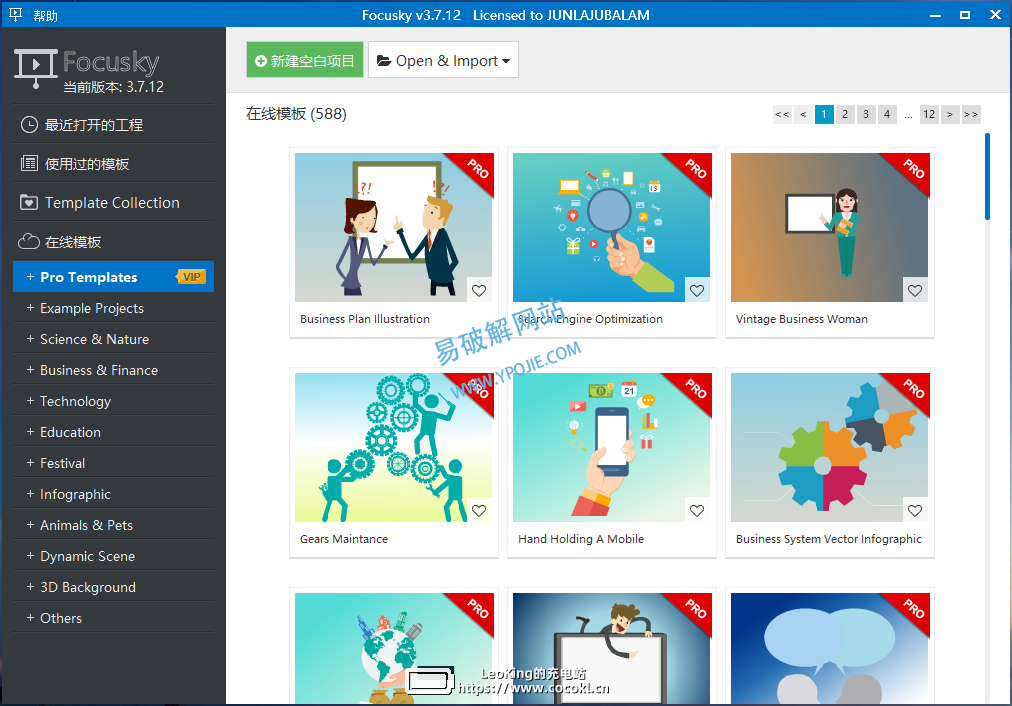Click the heart folder icon for Template Collection

click(29, 203)
